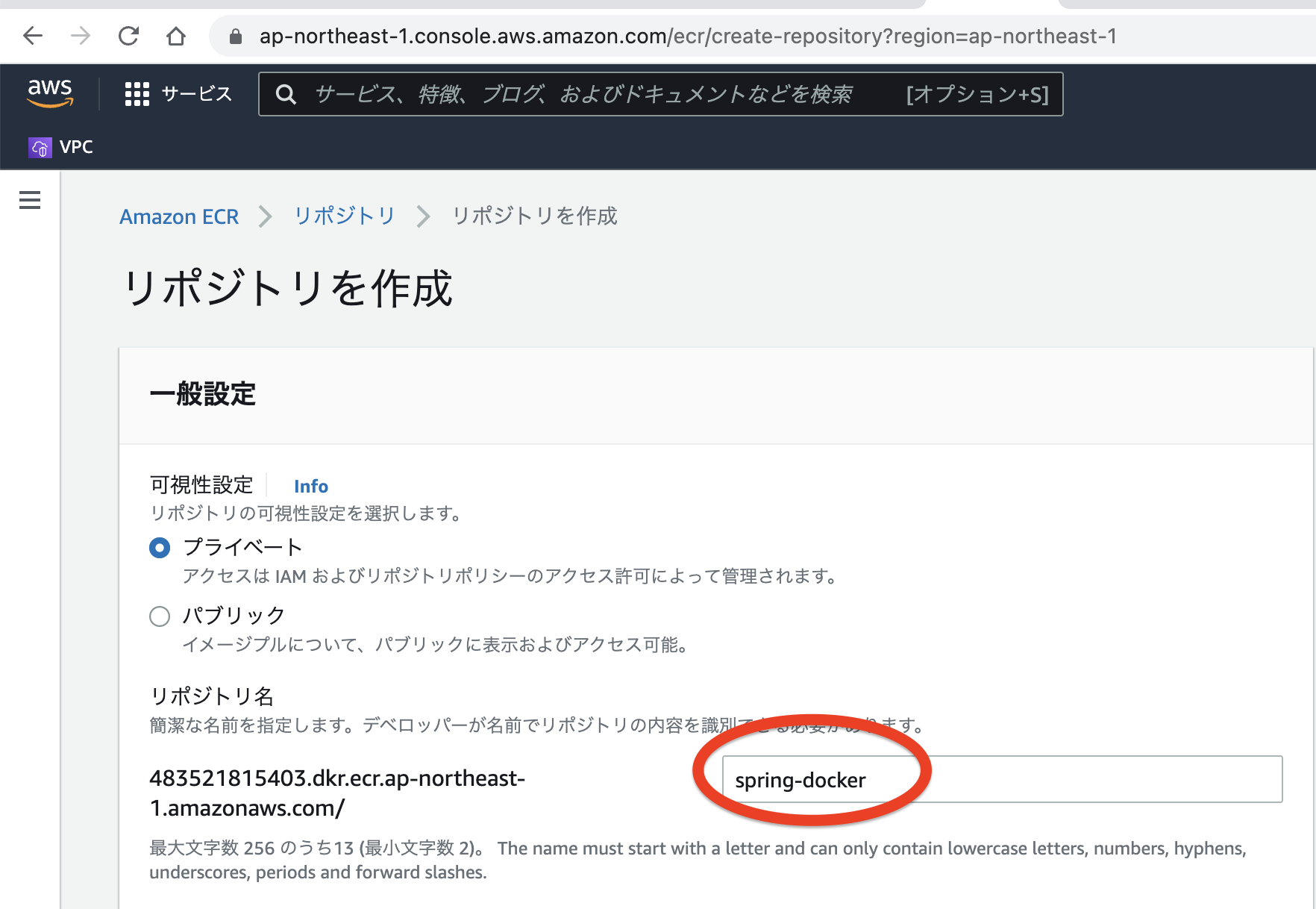Viewport: 1316px width, 909px height.
Task: Open the リポジトリ breadcrumb link
Action: (x=344, y=216)
